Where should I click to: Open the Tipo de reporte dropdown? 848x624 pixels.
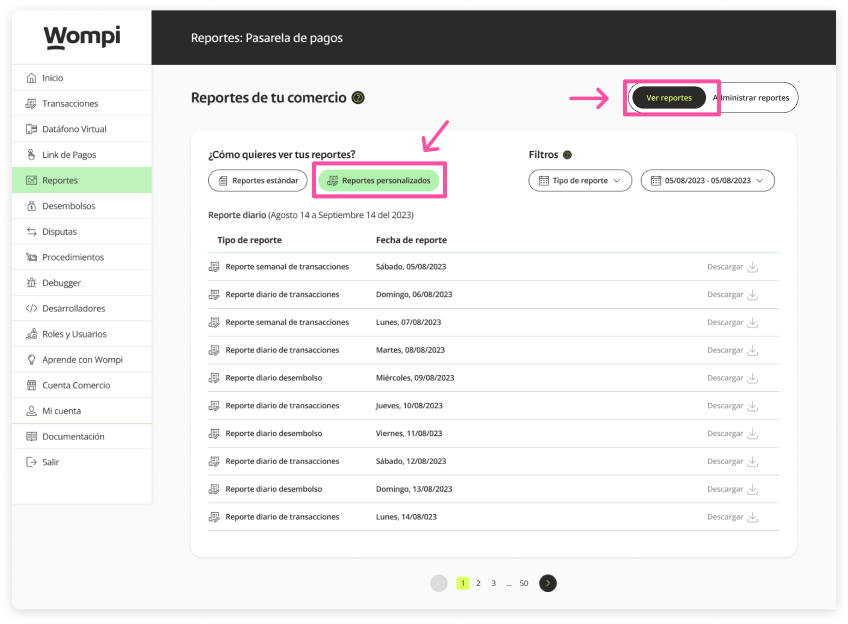(x=580, y=181)
